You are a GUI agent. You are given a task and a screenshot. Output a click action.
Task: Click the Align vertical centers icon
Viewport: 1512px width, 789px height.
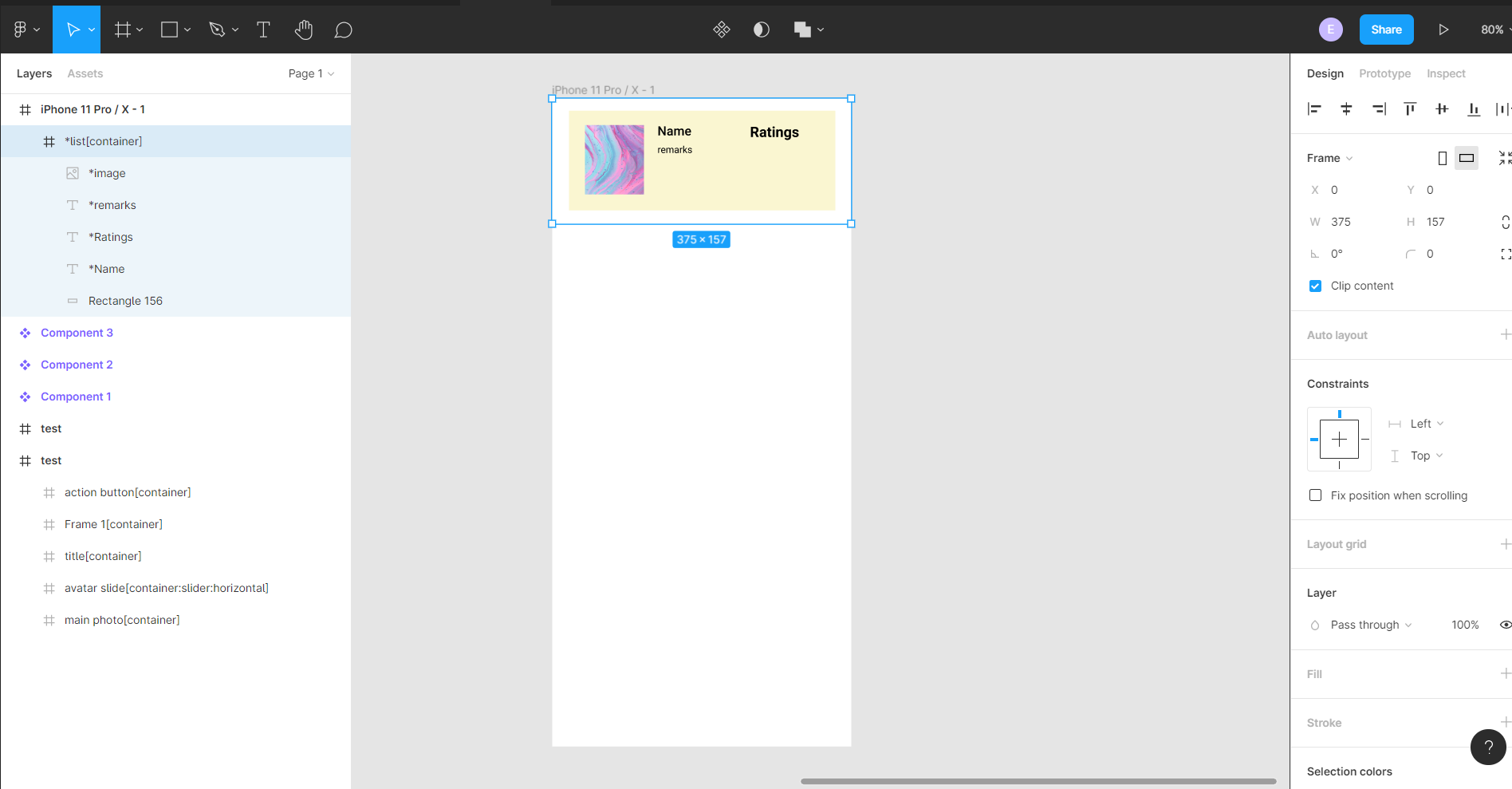1442,109
